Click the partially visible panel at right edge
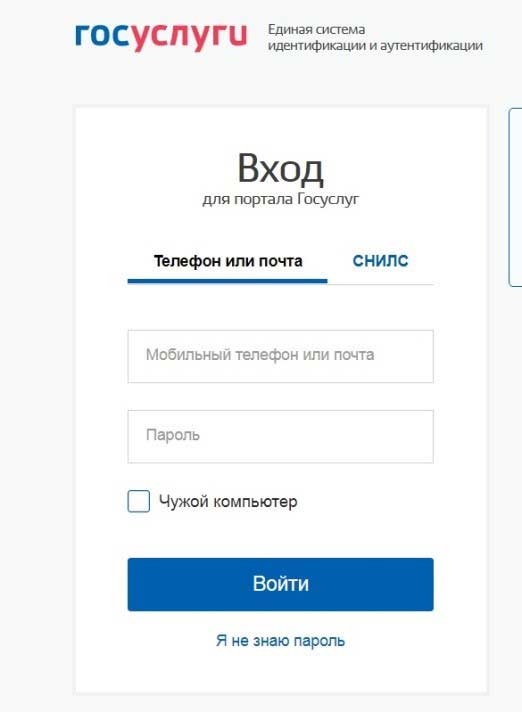 515,197
